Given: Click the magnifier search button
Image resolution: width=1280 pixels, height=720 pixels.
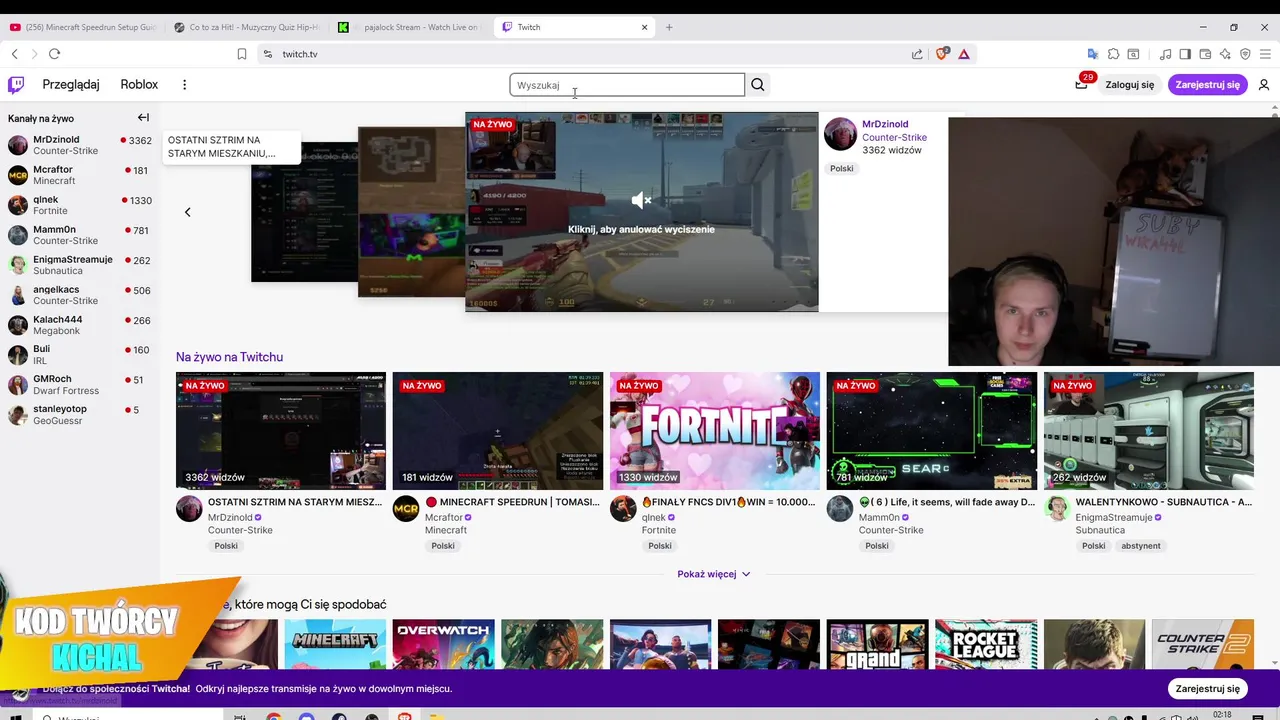Looking at the screenshot, I should click(758, 85).
